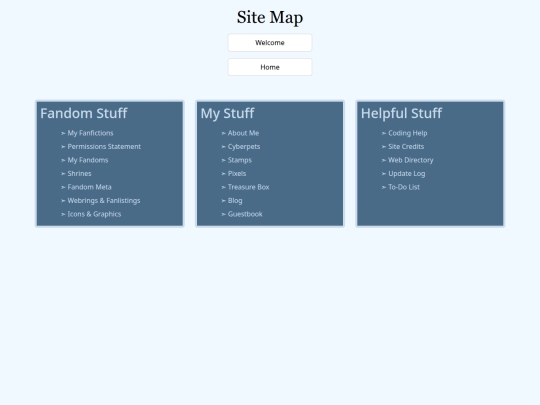Visit the Shrines page
The width and height of the screenshot is (540, 405).
coord(80,174)
